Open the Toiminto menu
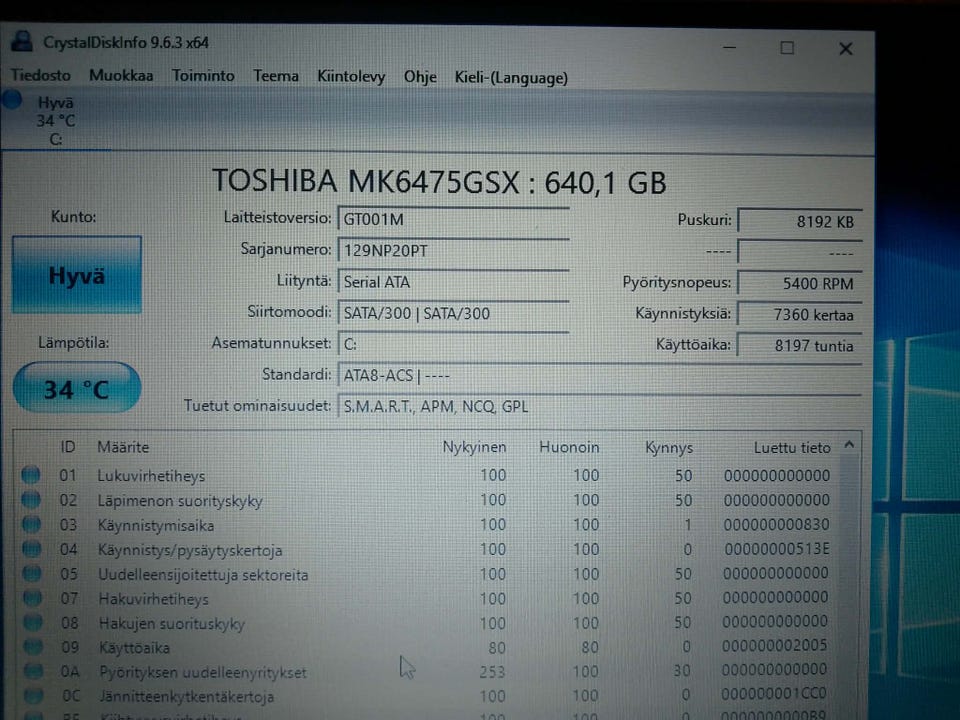The height and width of the screenshot is (720, 960). coord(203,75)
